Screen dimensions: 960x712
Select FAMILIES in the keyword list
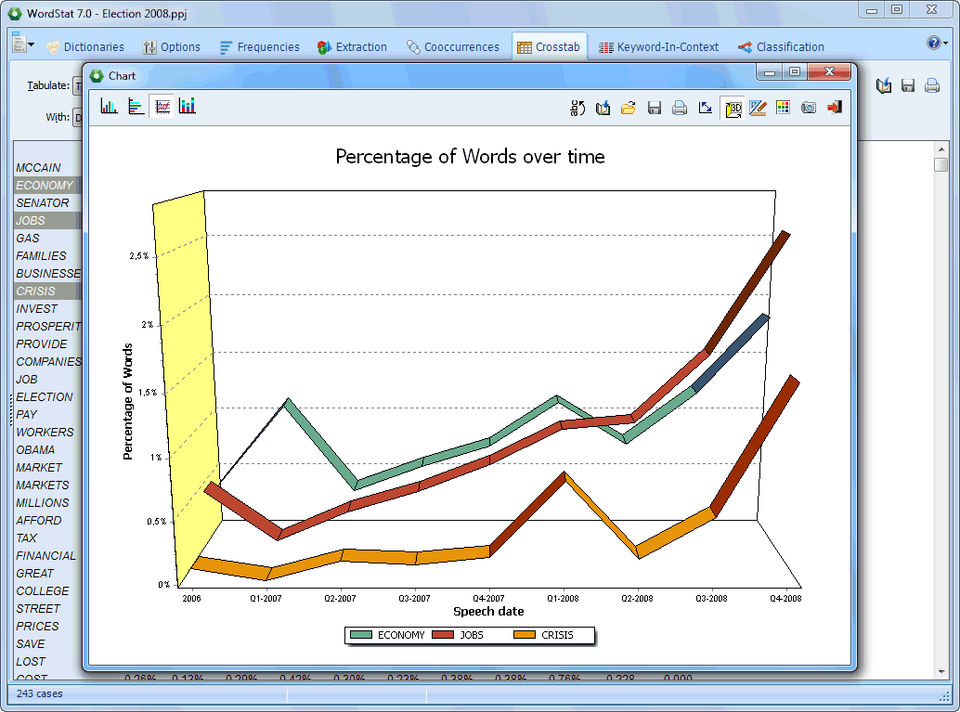[x=48, y=256]
